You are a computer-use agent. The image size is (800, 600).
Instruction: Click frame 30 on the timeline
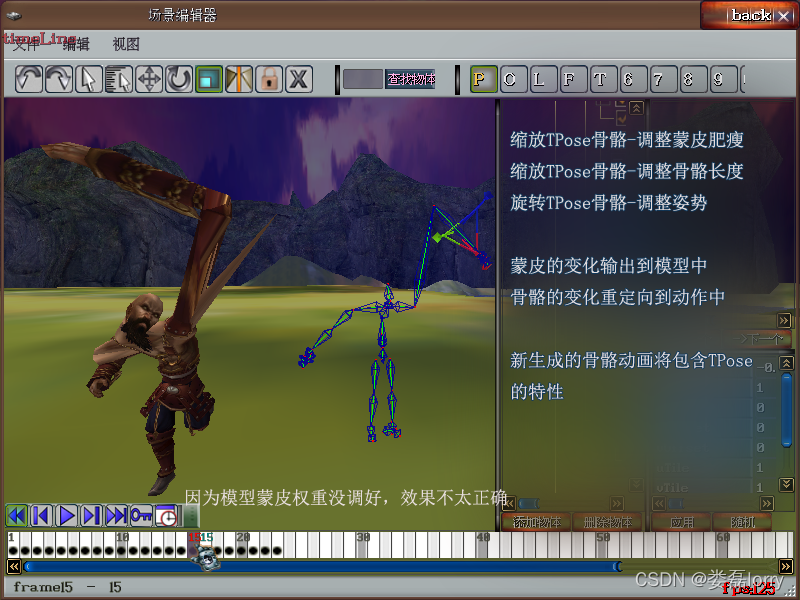click(363, 544)
